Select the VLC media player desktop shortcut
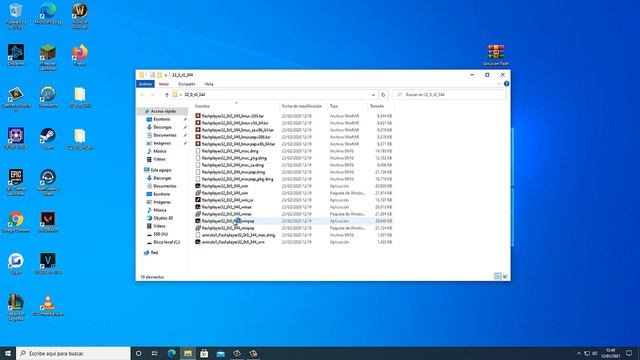The image size is (640, 360). [48, 305]
